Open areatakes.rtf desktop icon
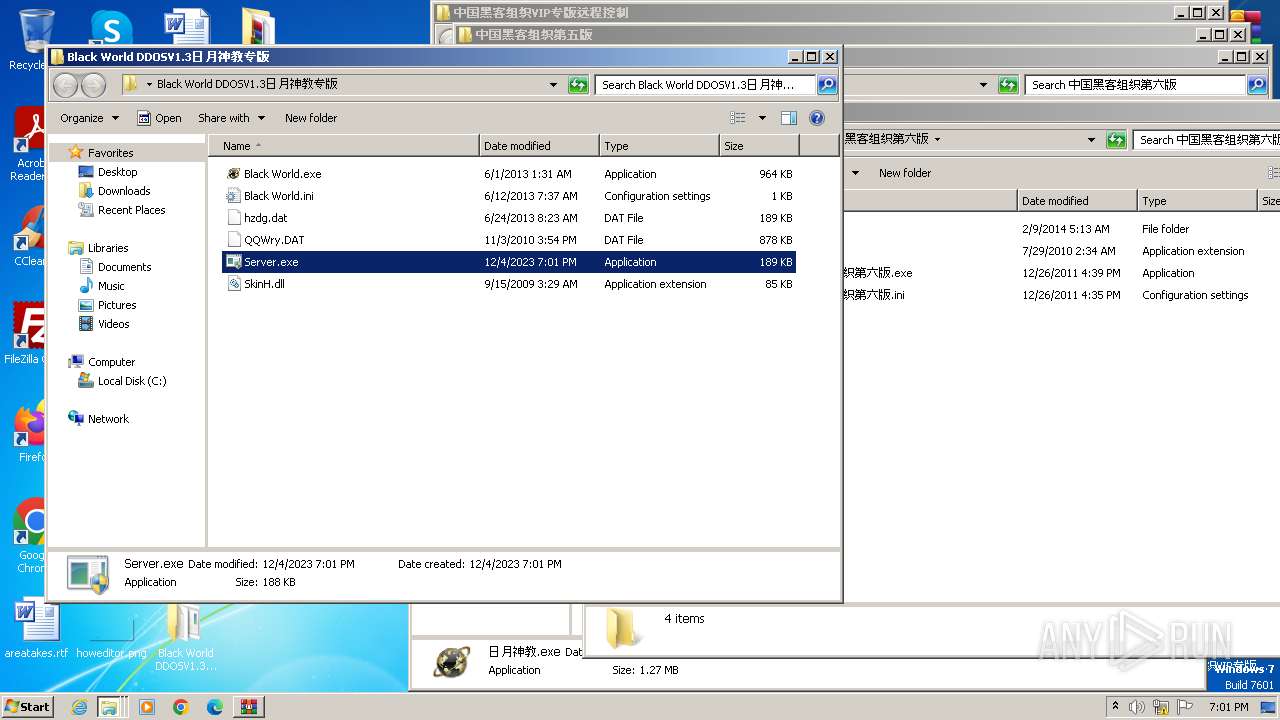The image size is (1280, 720). pos(36,629)
